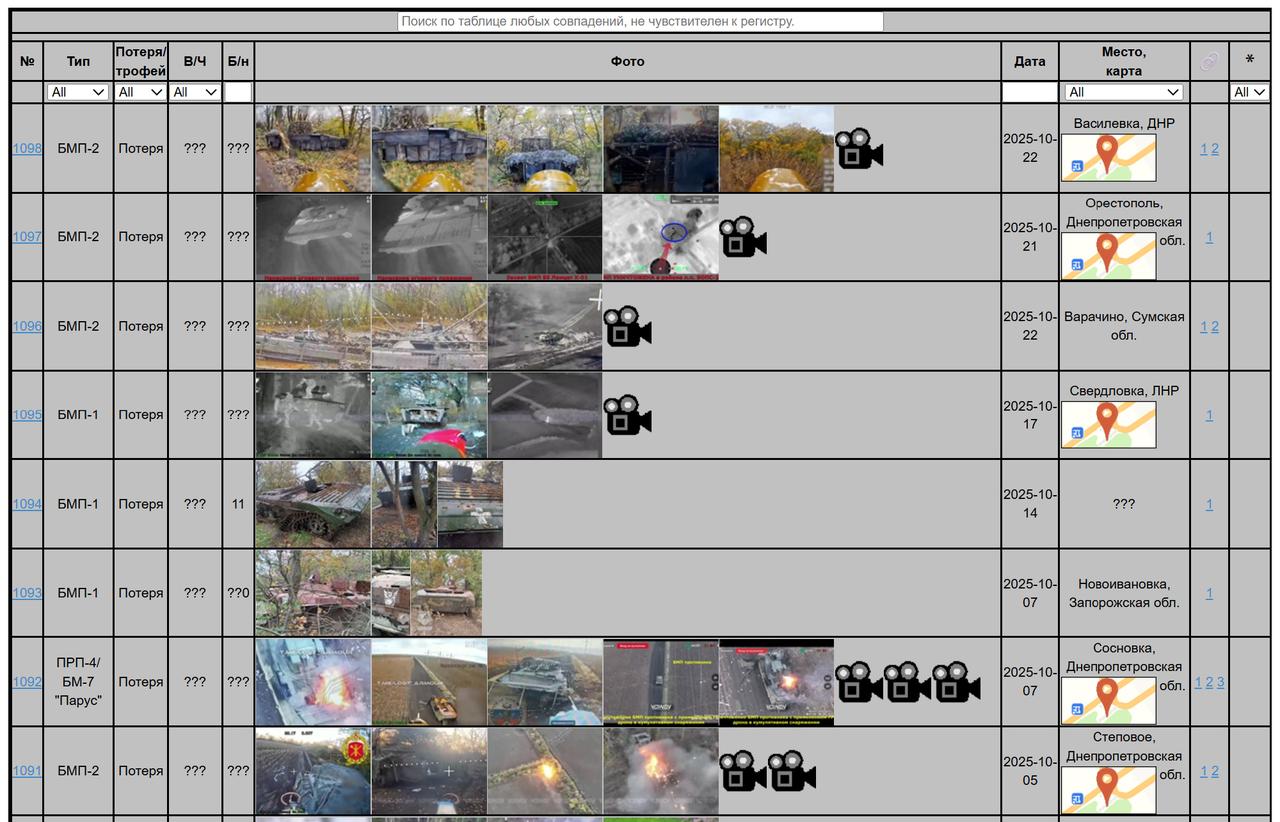
Task: Open the Василевка, ДНР map icon
Action: click(1108, 158)
